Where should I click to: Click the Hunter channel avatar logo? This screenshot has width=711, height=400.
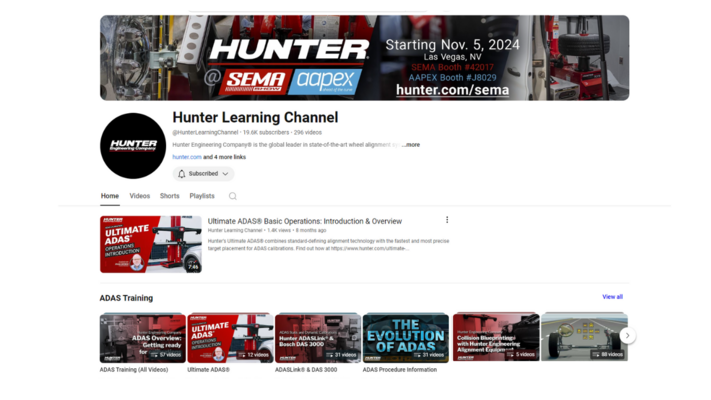coord(133,146)
